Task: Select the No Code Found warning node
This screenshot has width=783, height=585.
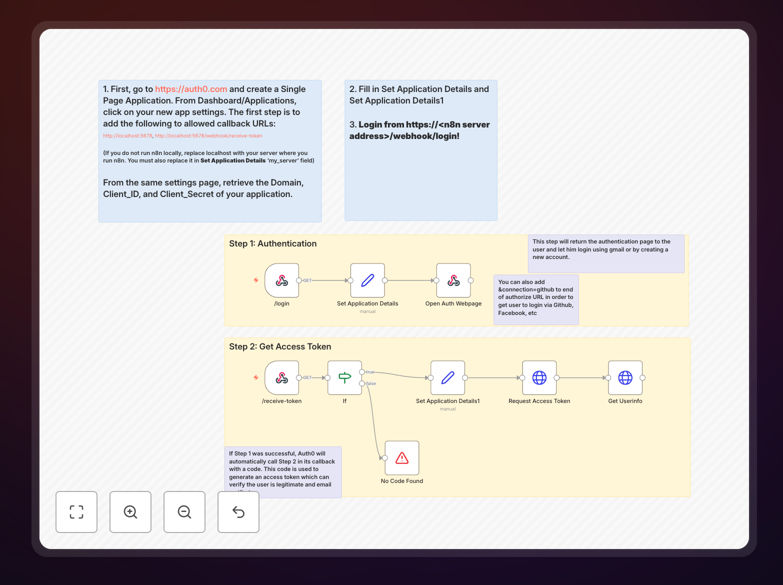Action: [402, 458]
